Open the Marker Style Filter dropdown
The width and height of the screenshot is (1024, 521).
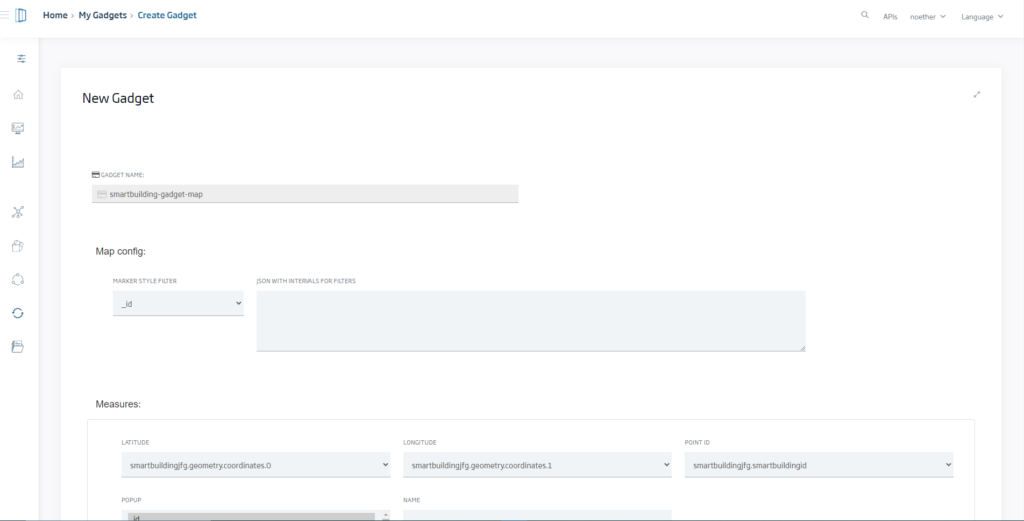(178, 304)
